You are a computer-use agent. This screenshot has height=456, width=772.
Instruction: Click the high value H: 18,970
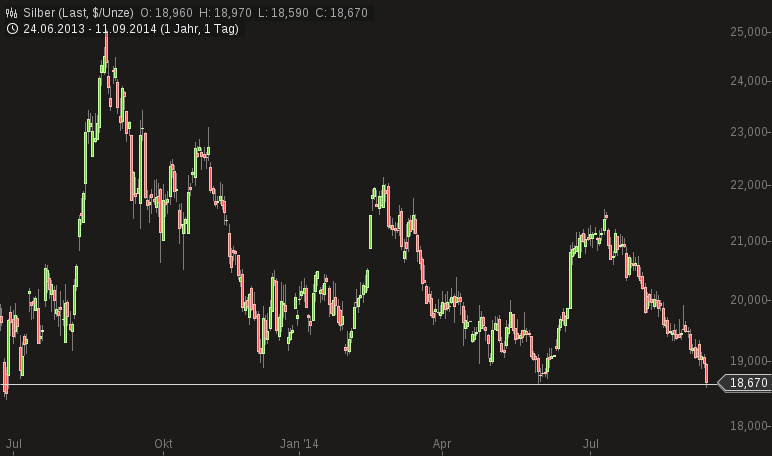tap(225, 13)
